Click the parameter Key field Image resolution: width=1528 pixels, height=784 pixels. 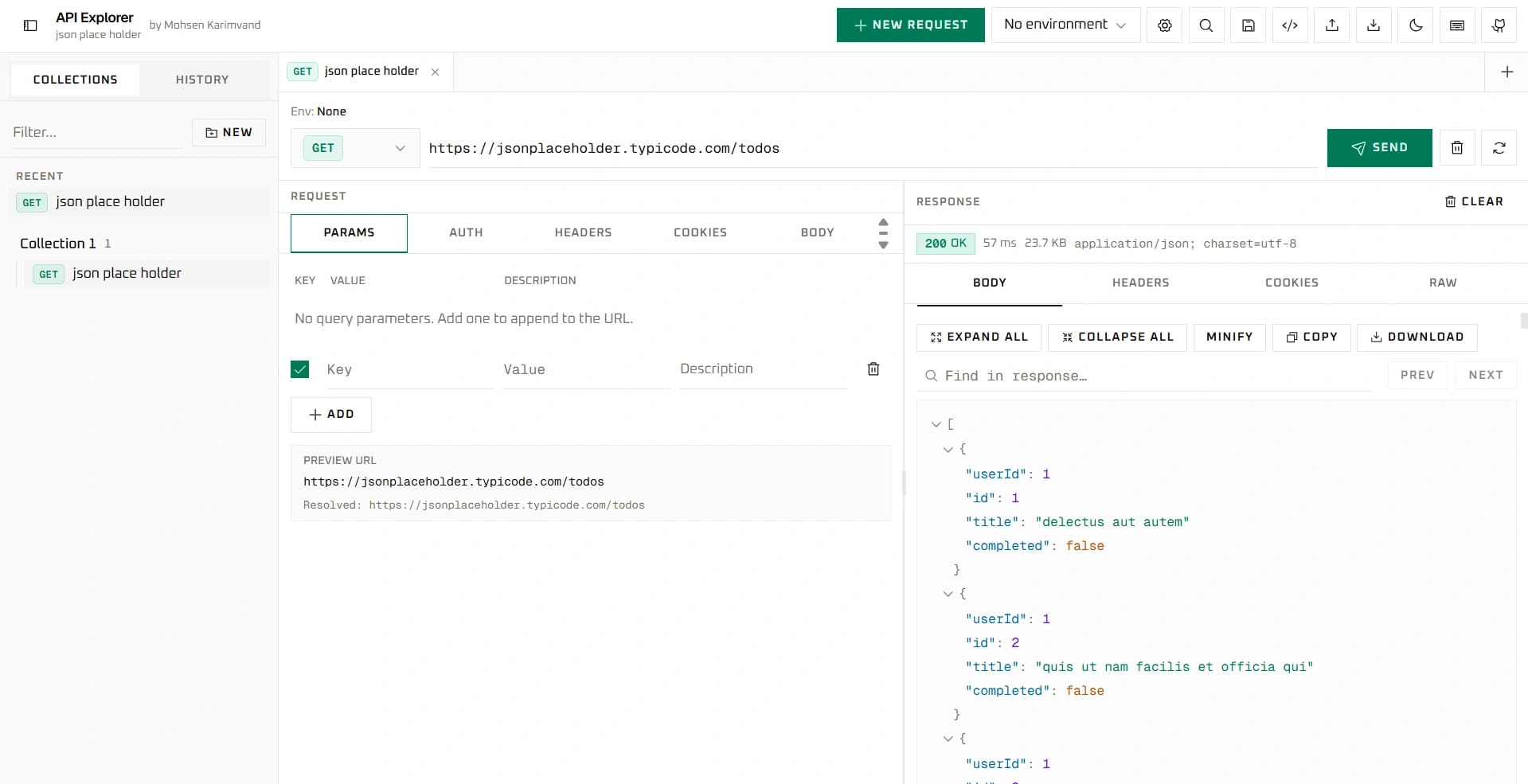coord(410,369)
